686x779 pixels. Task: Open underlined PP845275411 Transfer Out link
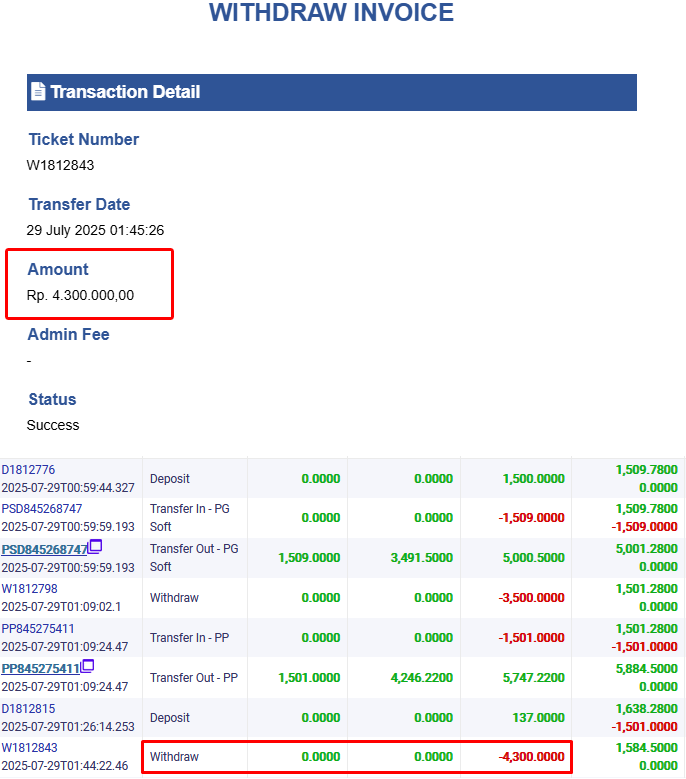tap(41, 669)
